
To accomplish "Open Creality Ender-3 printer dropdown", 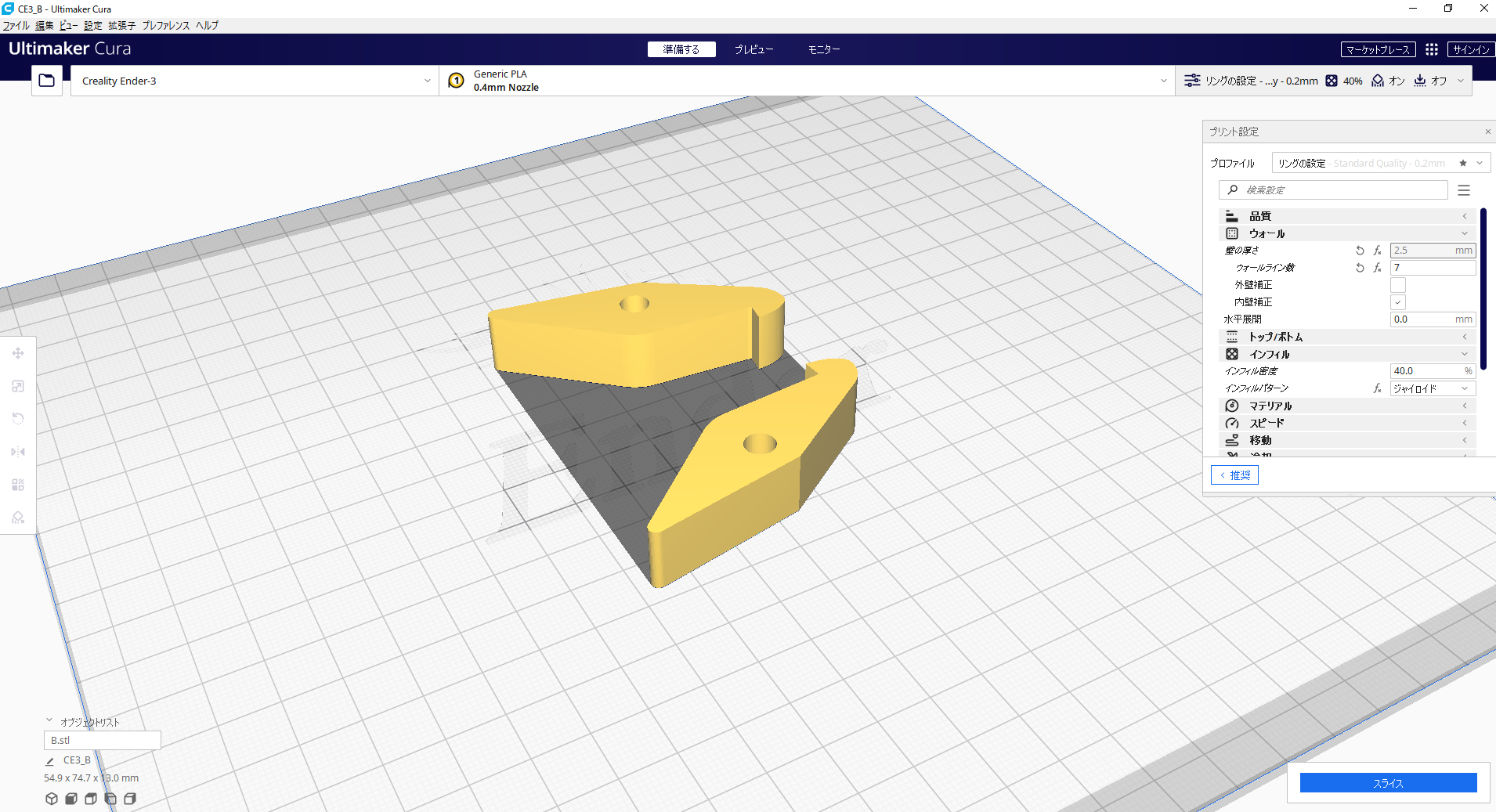I will tap(255, 81).
